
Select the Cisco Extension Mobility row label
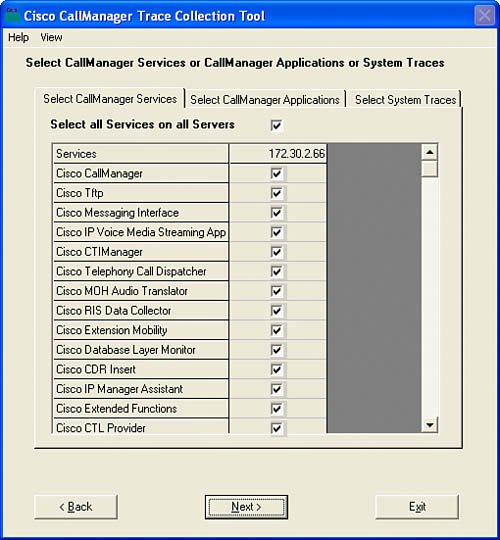(140, 330)
